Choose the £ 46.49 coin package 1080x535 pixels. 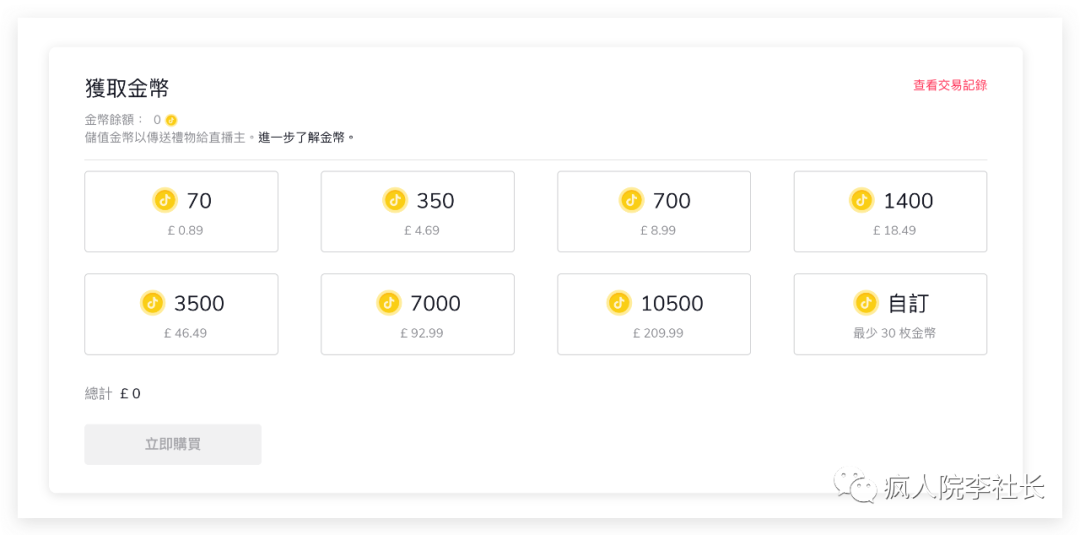[x=181, y=315]
